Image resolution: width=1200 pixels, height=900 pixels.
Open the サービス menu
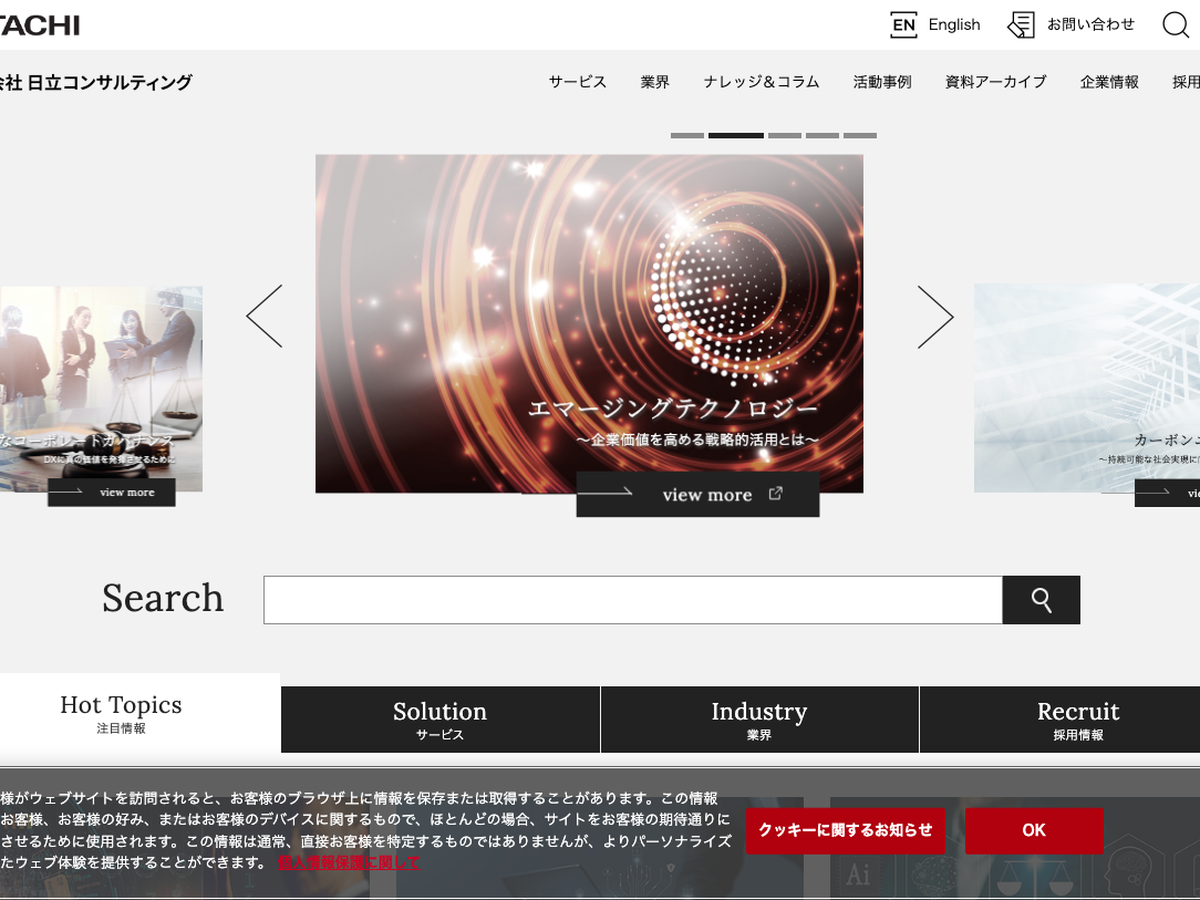pyautogui.click(x=577, y=82)
